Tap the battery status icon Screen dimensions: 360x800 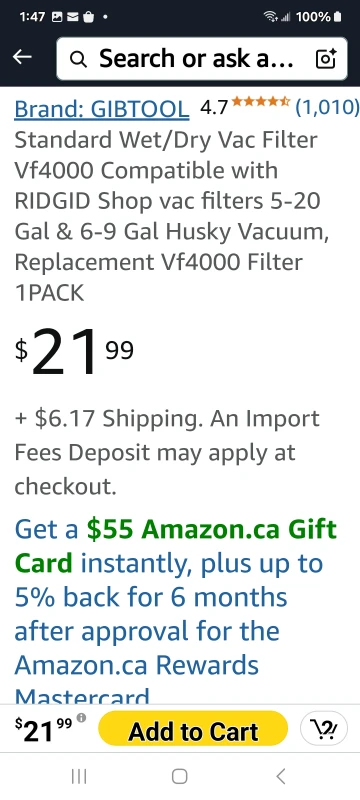[x=337, y=17]
